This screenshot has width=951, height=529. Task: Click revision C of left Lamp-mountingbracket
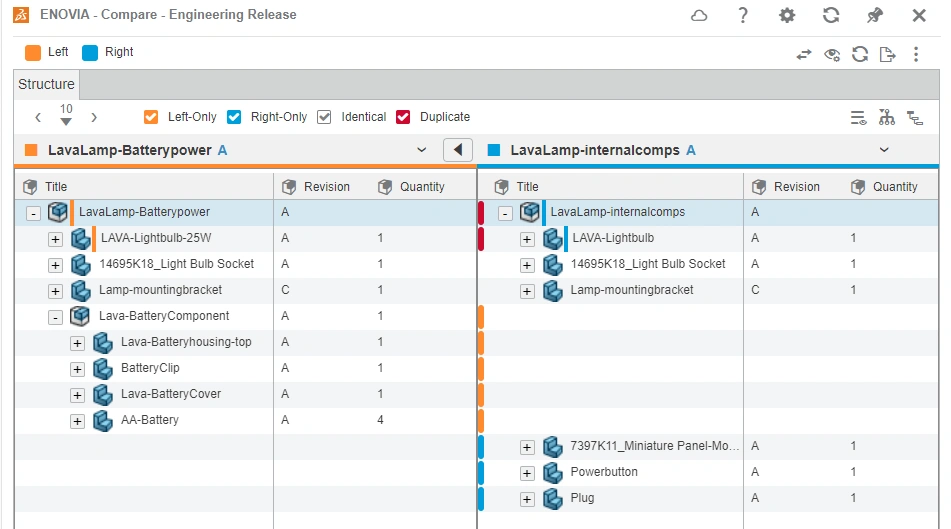point(285,290)
